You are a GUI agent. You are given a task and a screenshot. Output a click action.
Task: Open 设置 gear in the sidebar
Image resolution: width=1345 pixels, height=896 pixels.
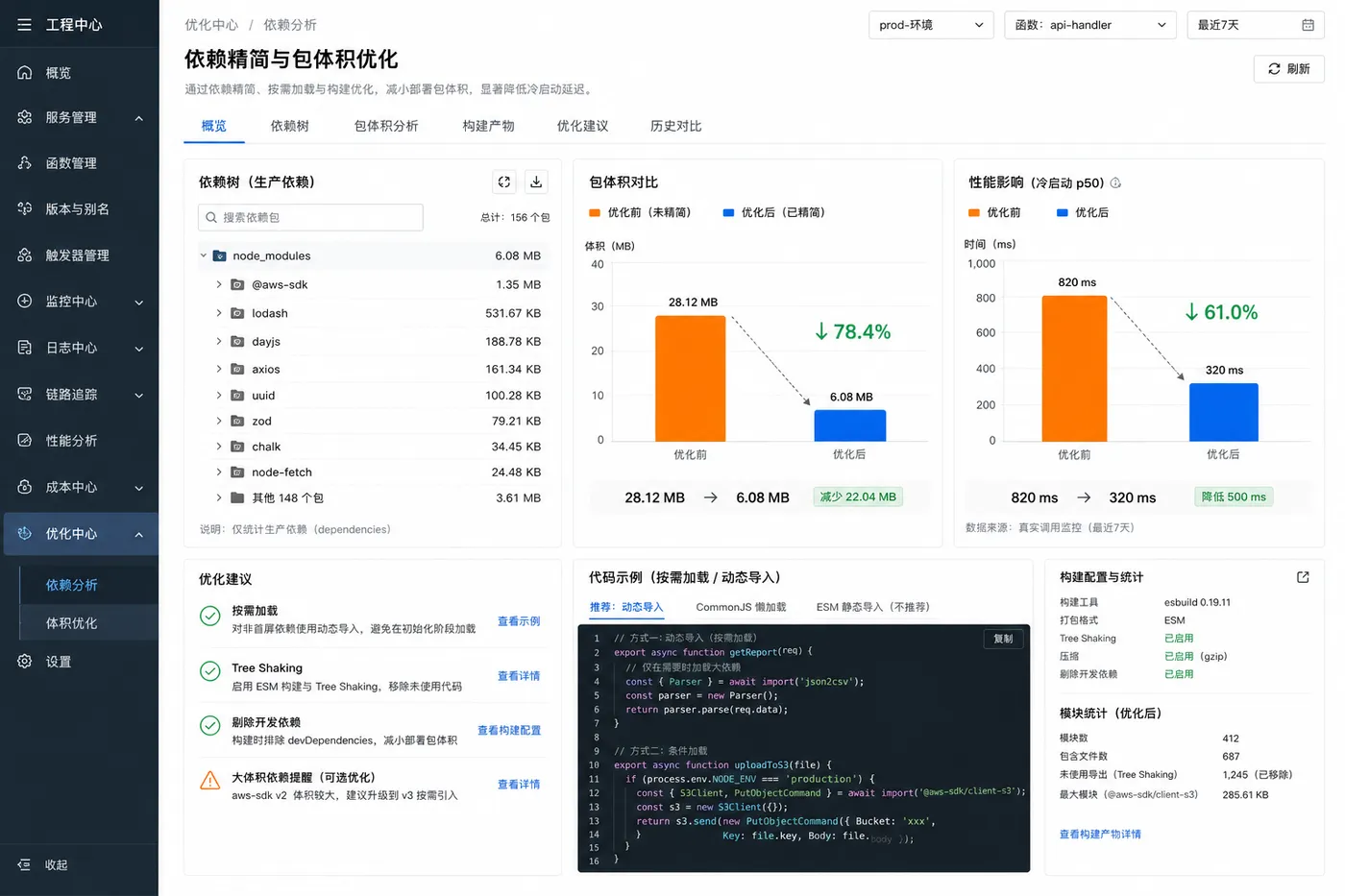tap(25, 662)
